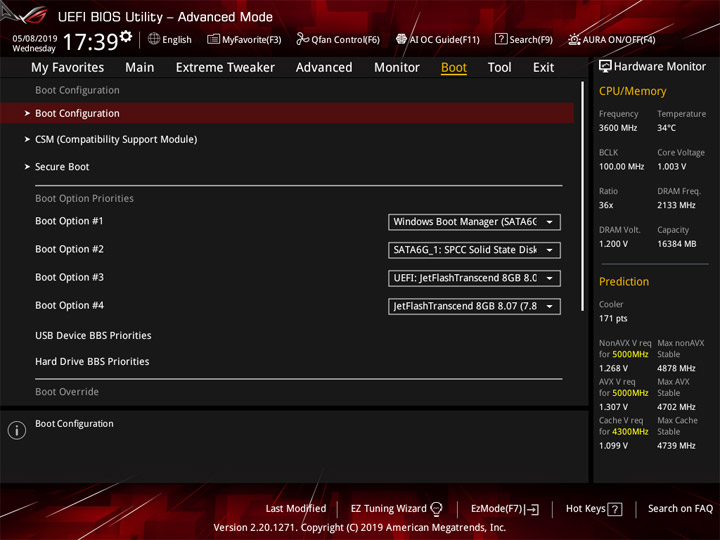Click the MyFavorite list icon
The height and width of the screenshot is (540, 720).
coord(213,39)
